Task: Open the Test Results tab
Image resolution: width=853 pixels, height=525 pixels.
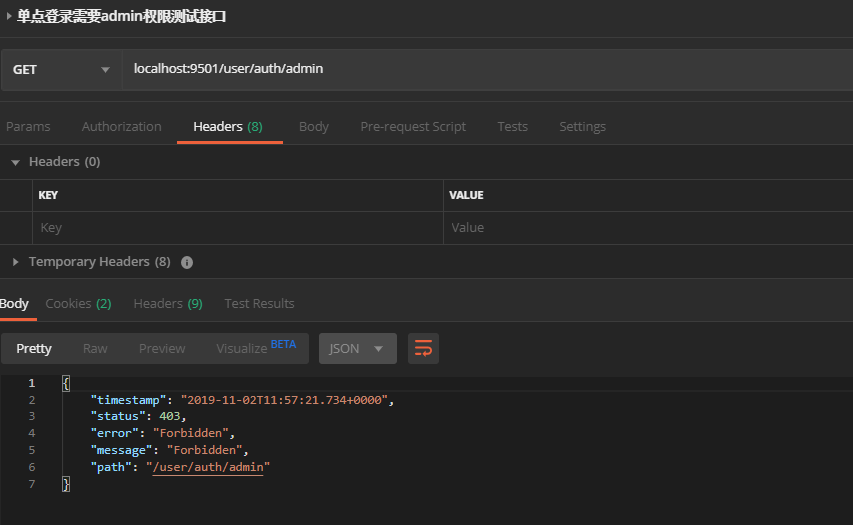Action: [259, 304]
